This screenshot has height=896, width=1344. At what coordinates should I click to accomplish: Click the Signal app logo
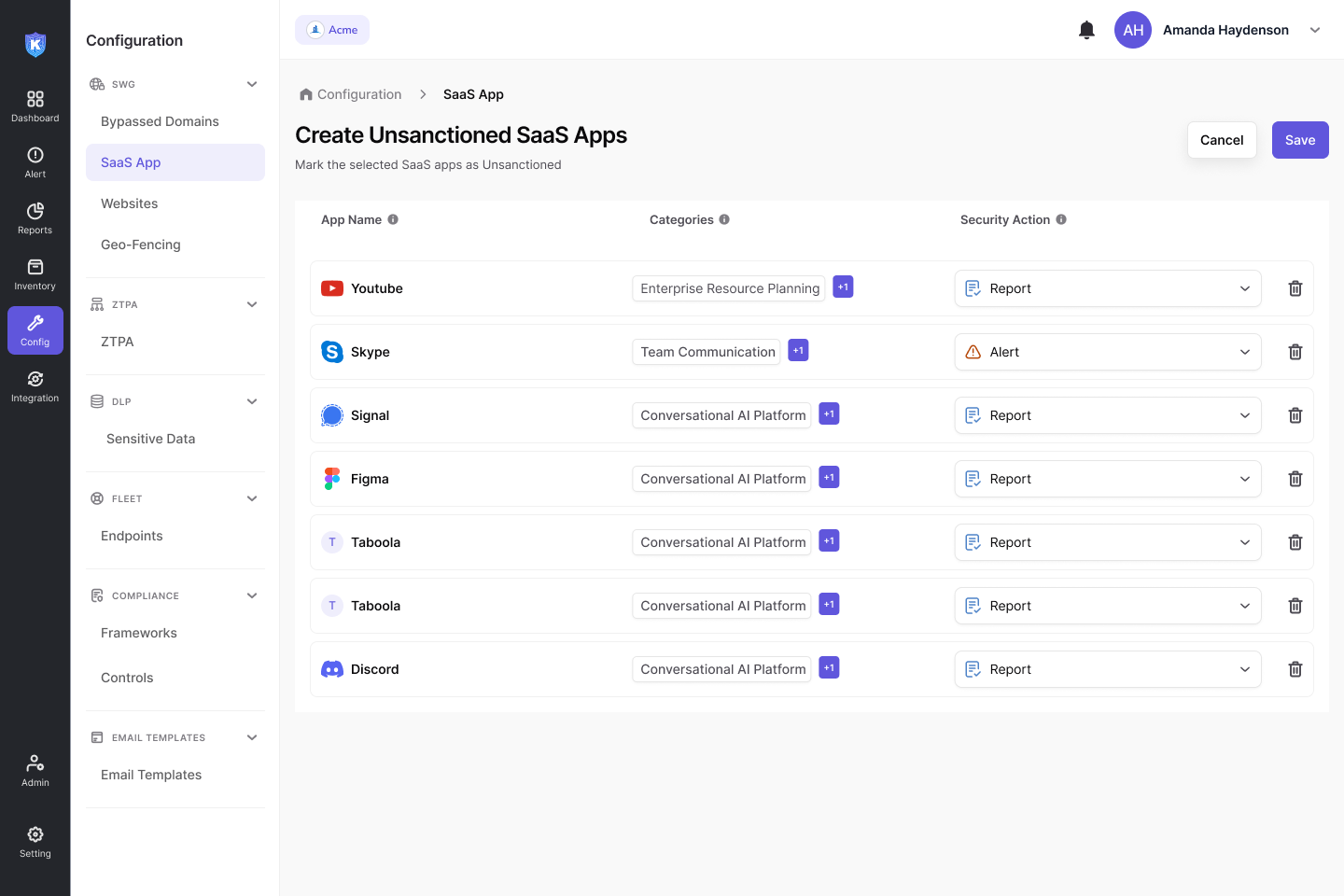click(x=332, y=415)
